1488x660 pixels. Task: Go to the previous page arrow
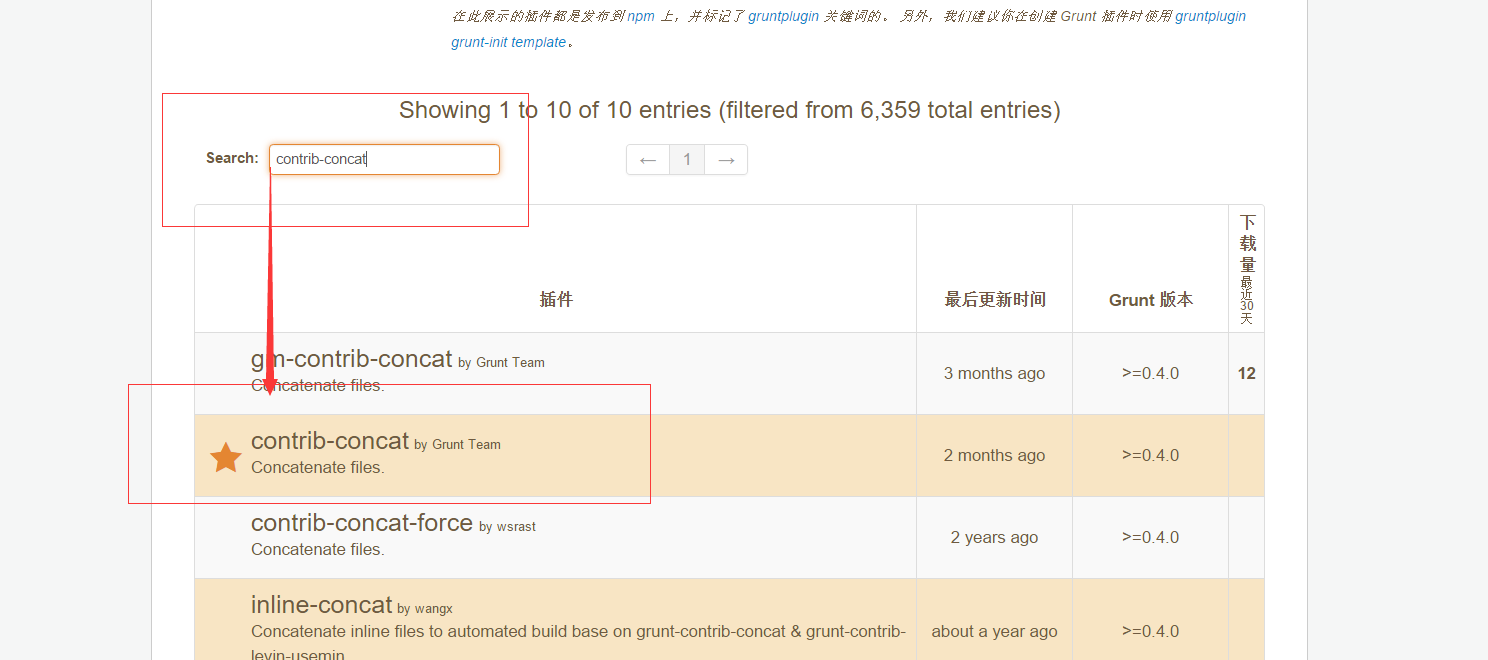click(x=648, y=160)
